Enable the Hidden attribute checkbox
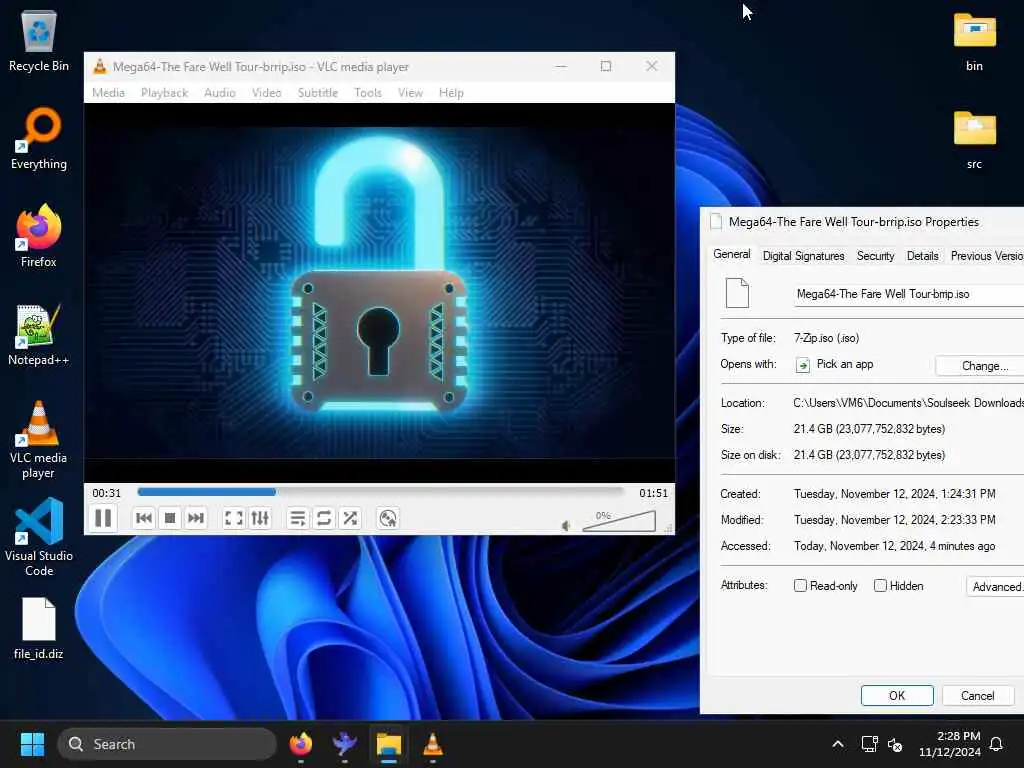1024x768 pixels. point(880,586)
